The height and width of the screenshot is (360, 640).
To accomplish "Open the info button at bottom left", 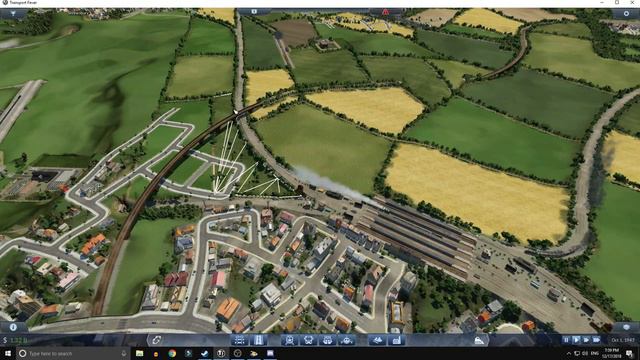I will (13, 327).
